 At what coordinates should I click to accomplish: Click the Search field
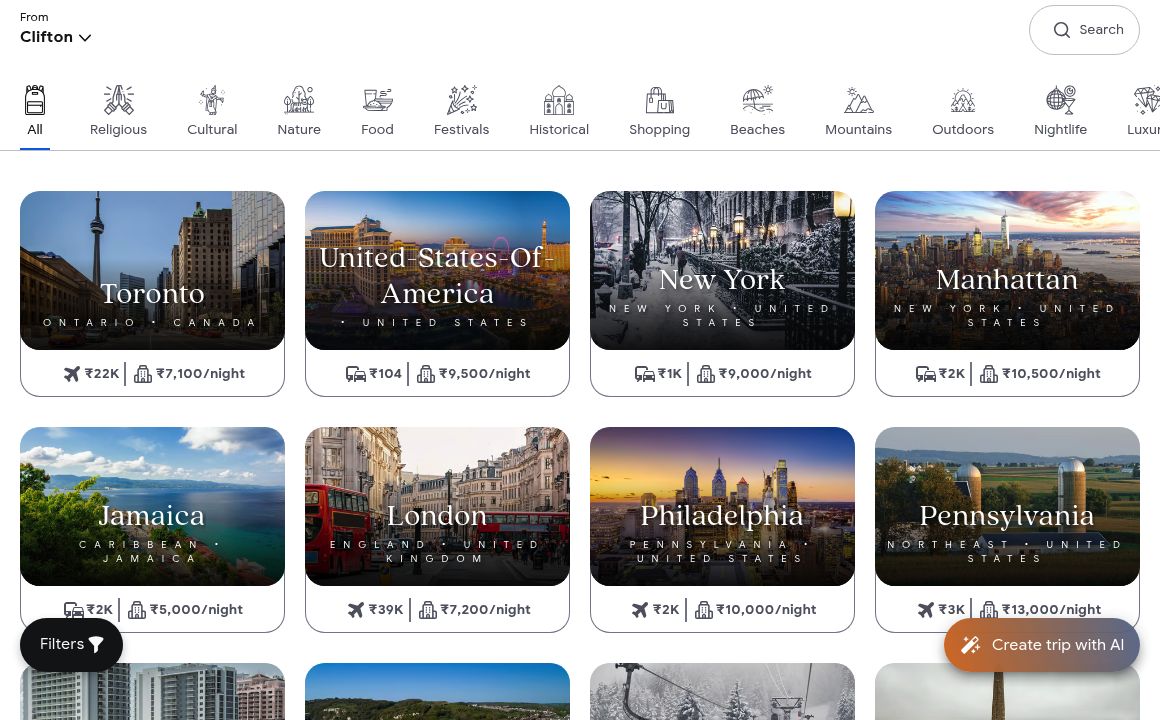coord(1084,30)
